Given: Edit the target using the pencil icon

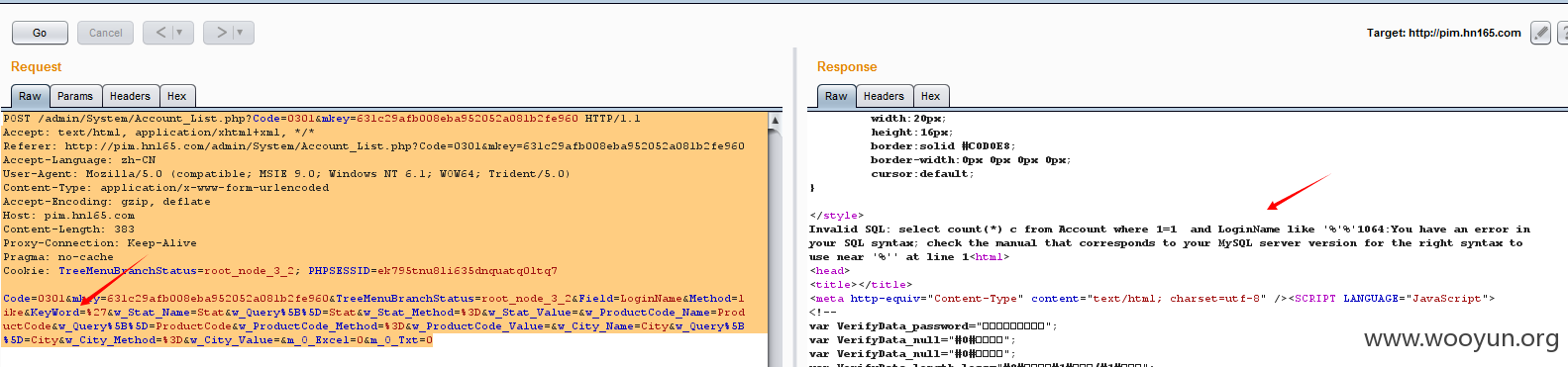Looking at the screenshot, I should pyautogui.click(x=1540, y=33).
